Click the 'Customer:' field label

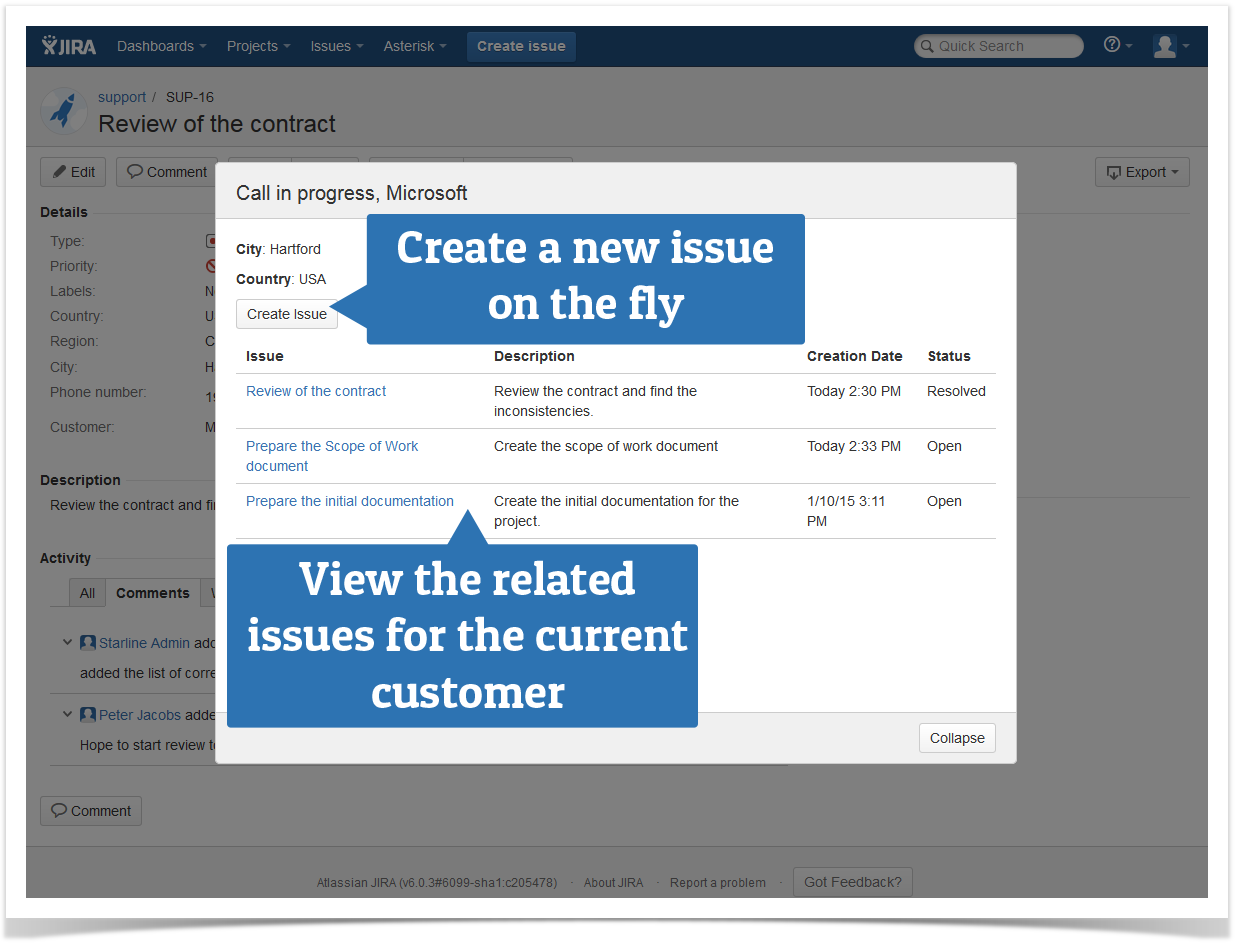tap(82, 427)
